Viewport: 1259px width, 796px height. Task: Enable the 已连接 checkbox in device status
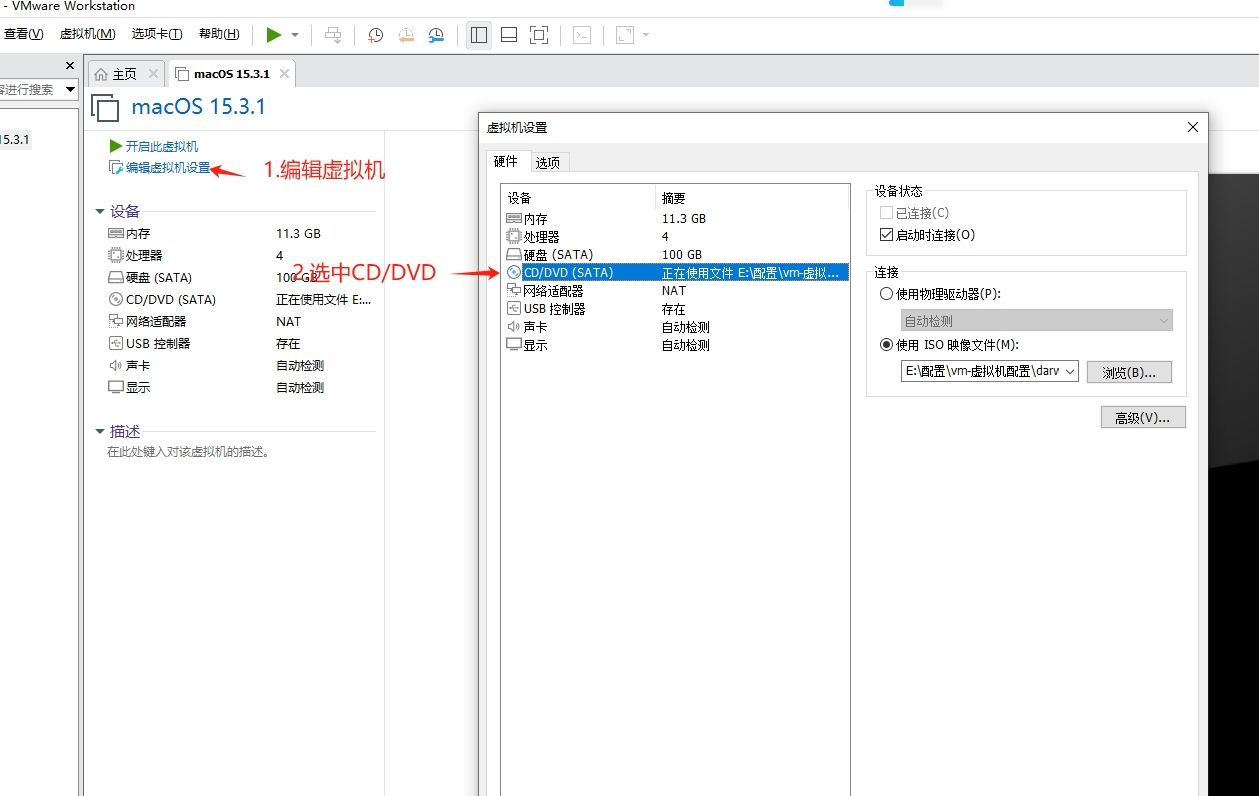[x=888, y=212]
